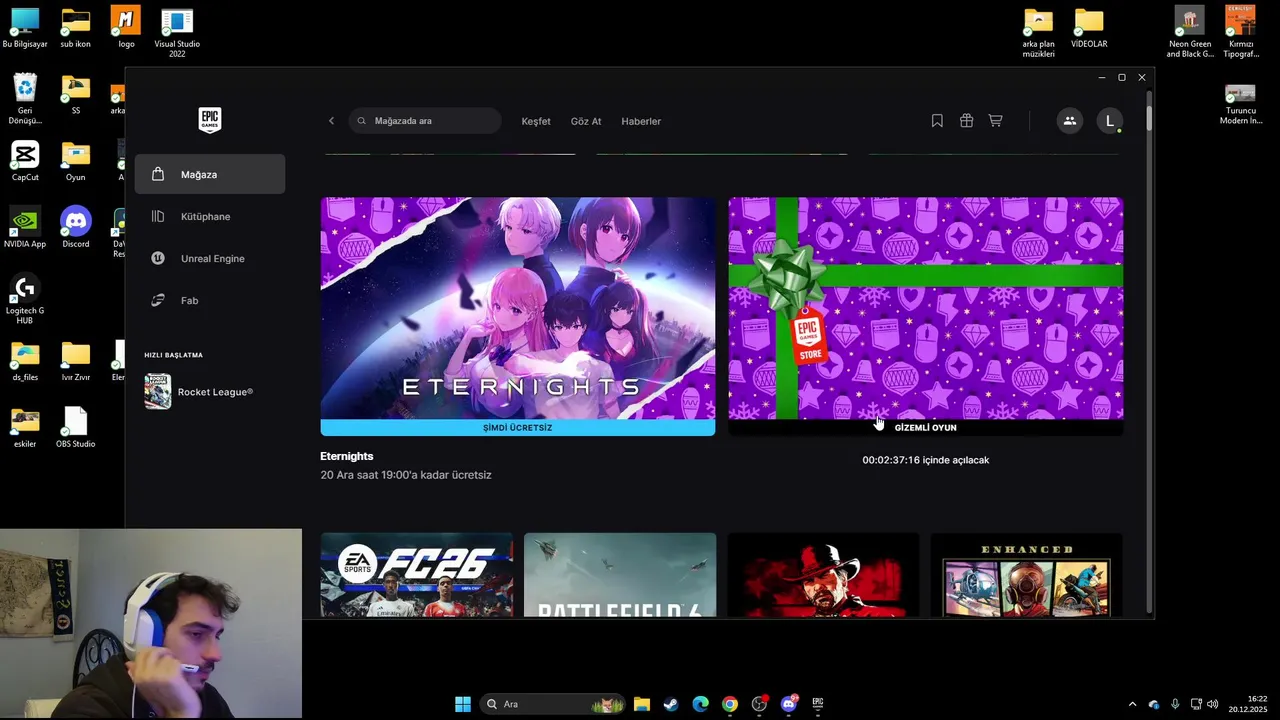Open the gift box icon in header

pyautogui.click(x=966, y=121)
